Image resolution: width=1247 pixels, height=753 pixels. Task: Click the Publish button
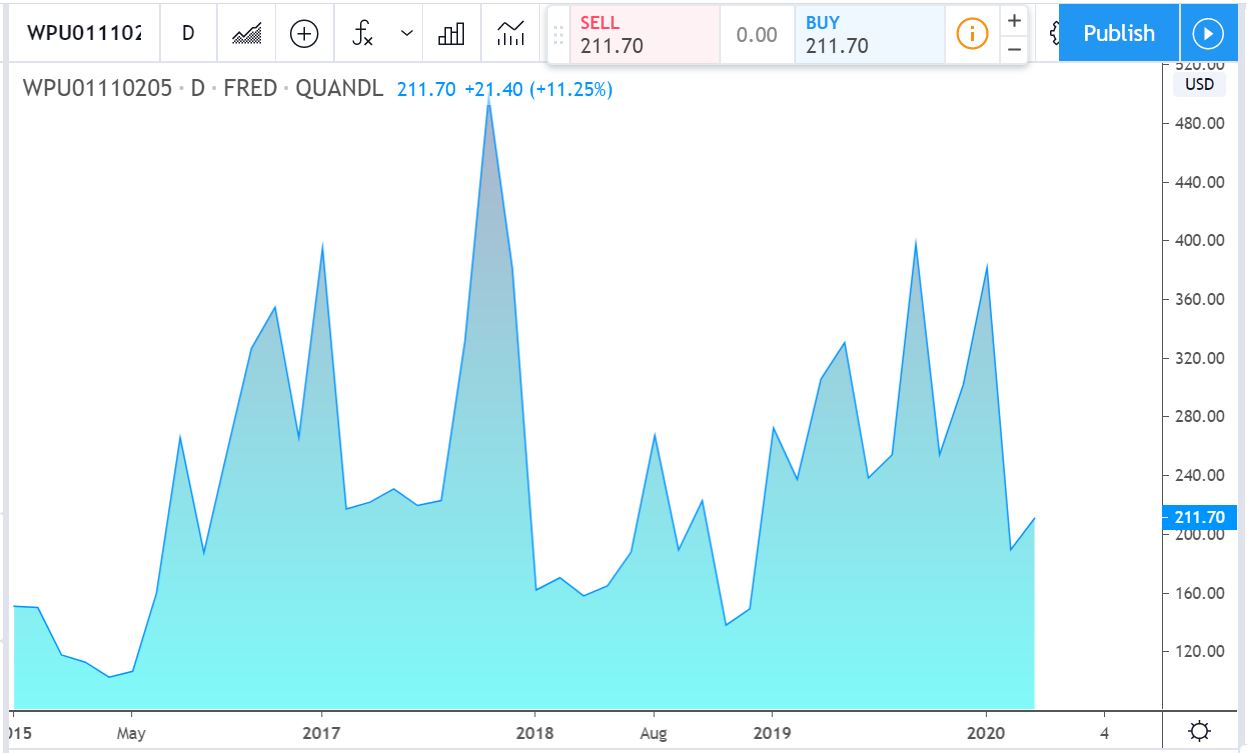pyautogui.click(x=1118, y=33)
